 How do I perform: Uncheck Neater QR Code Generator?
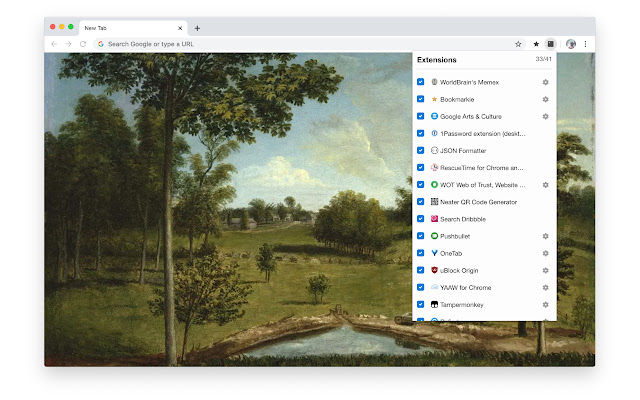tap(420, 202)
